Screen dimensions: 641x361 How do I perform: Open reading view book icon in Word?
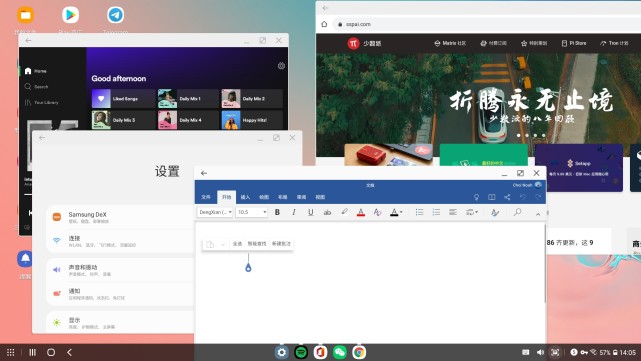[x=492, y=197]
